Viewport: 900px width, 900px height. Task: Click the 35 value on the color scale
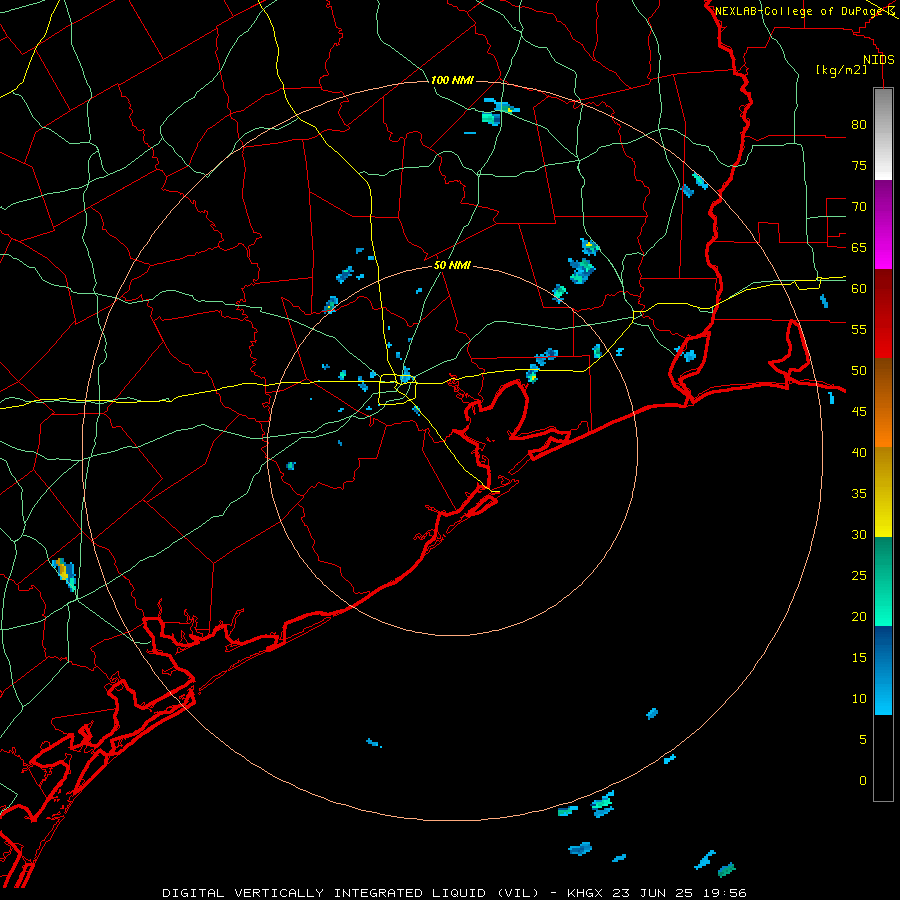(x=859, y=494)
